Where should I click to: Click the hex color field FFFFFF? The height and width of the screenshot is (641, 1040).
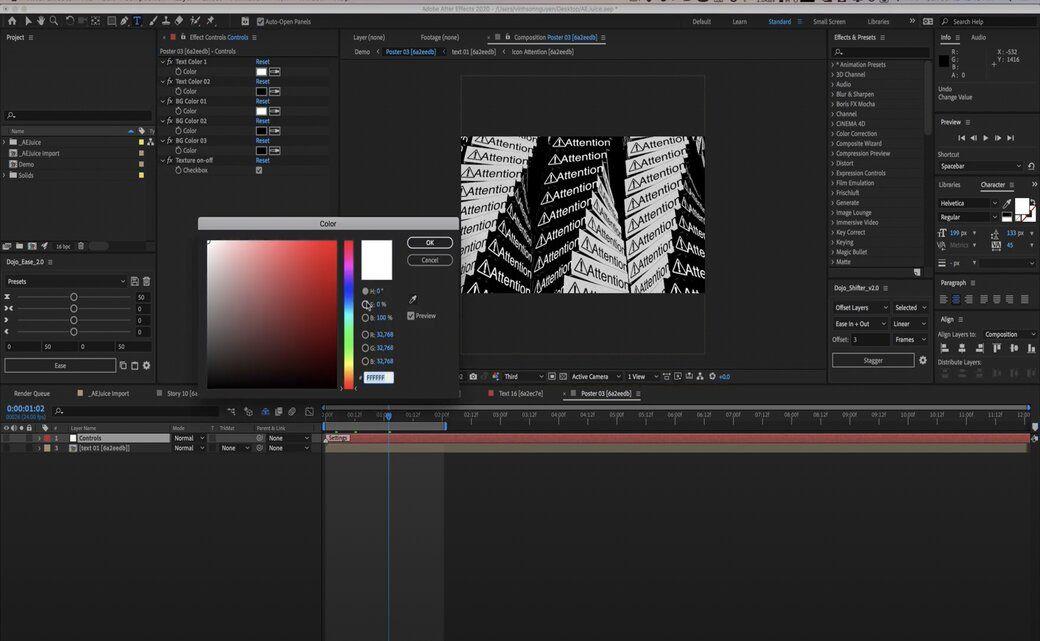pyautogui.click(x=379, y=378)
